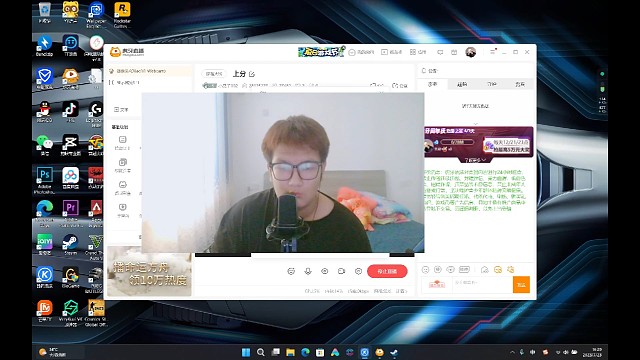Open File Explorer from taskbar

pos(290,352)
